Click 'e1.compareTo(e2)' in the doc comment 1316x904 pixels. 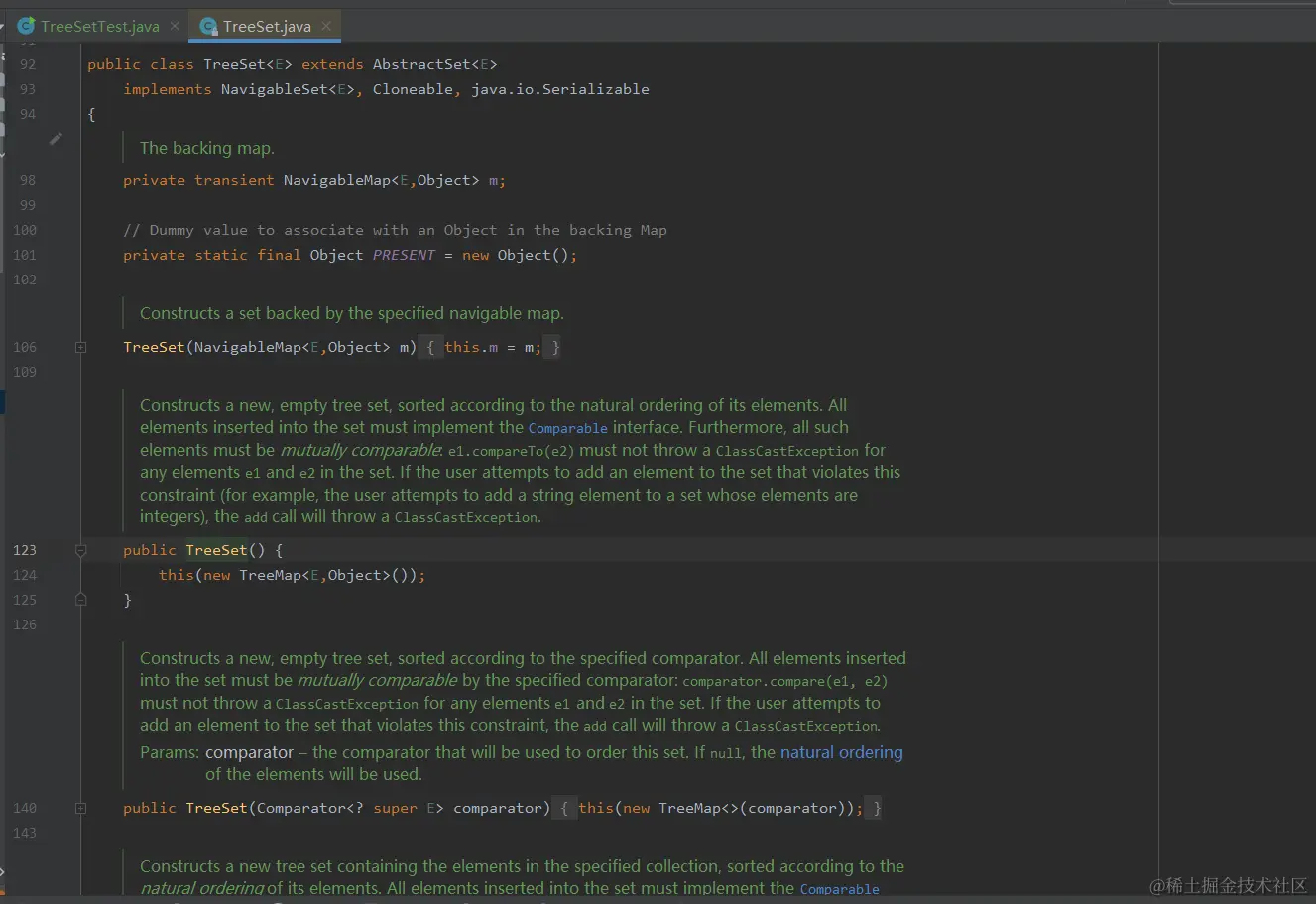(x=511, y=451)
